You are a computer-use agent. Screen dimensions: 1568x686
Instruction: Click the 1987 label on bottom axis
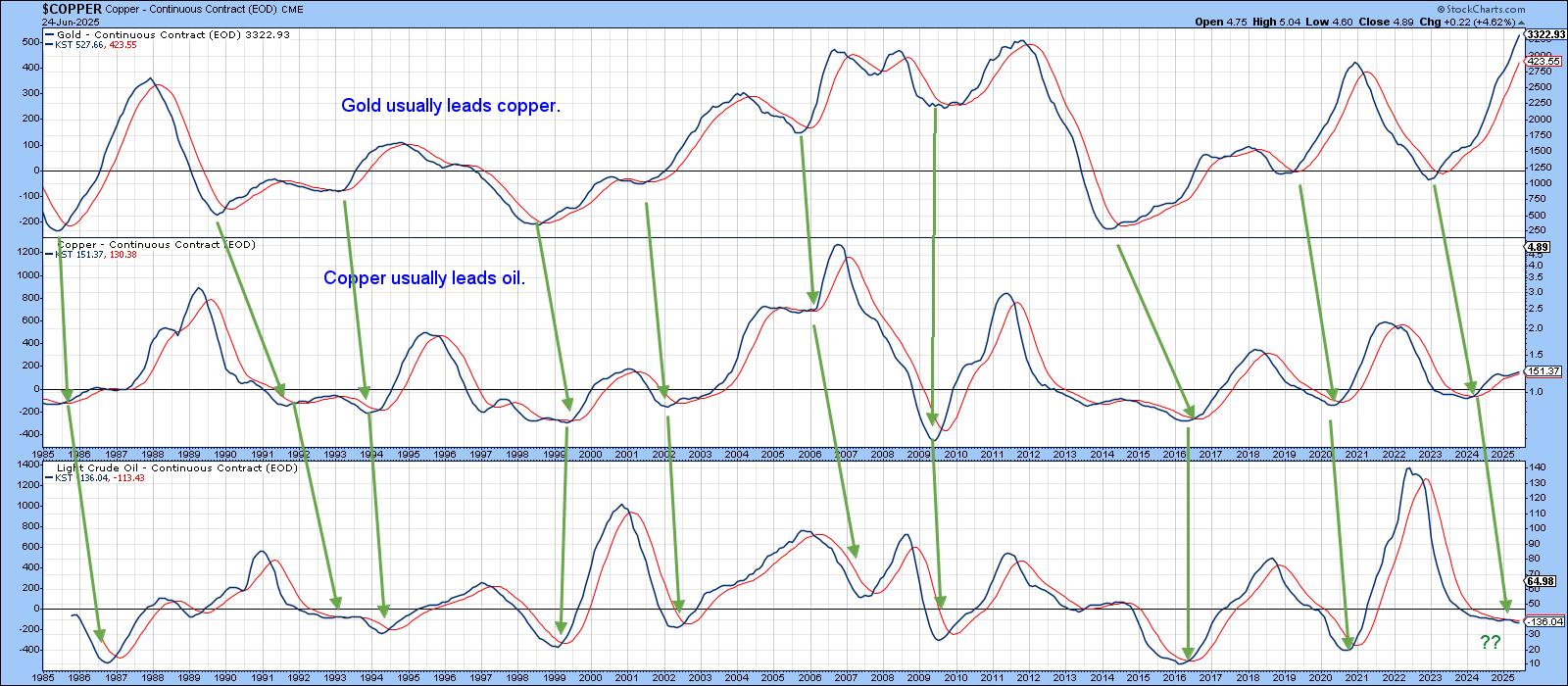(x=116, y=677)
